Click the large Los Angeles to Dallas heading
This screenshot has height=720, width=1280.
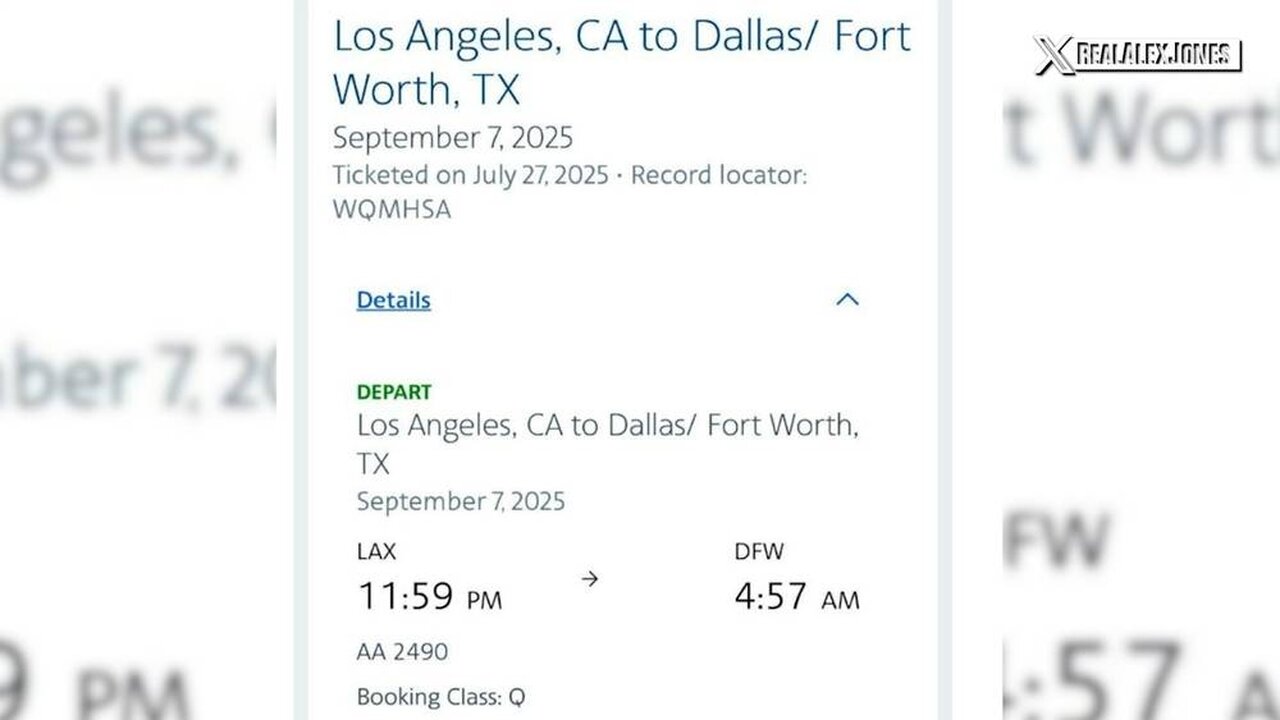[x=621, y=62]
